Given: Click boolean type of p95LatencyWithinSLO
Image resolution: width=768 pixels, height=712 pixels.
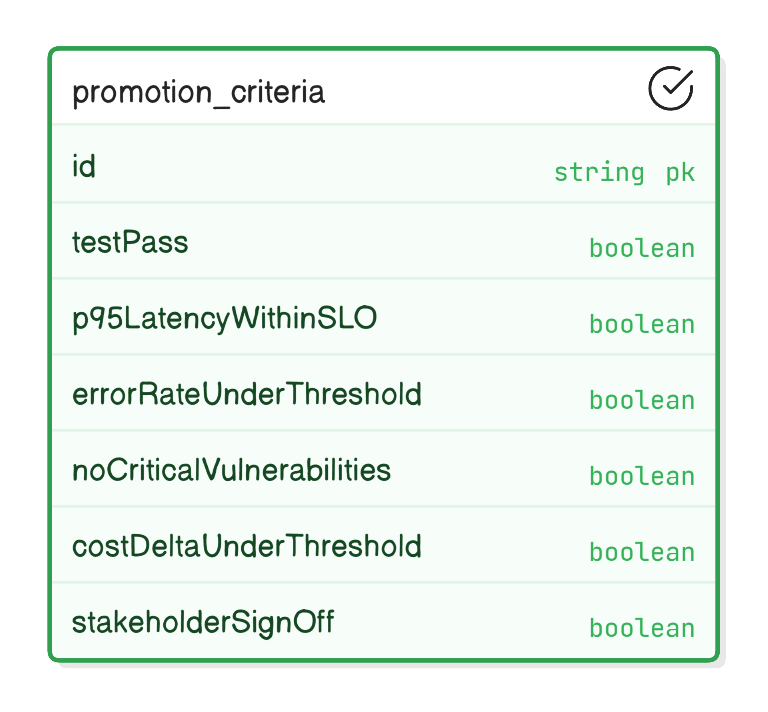Looking at the screenshot, I should [x=642, y=325].
